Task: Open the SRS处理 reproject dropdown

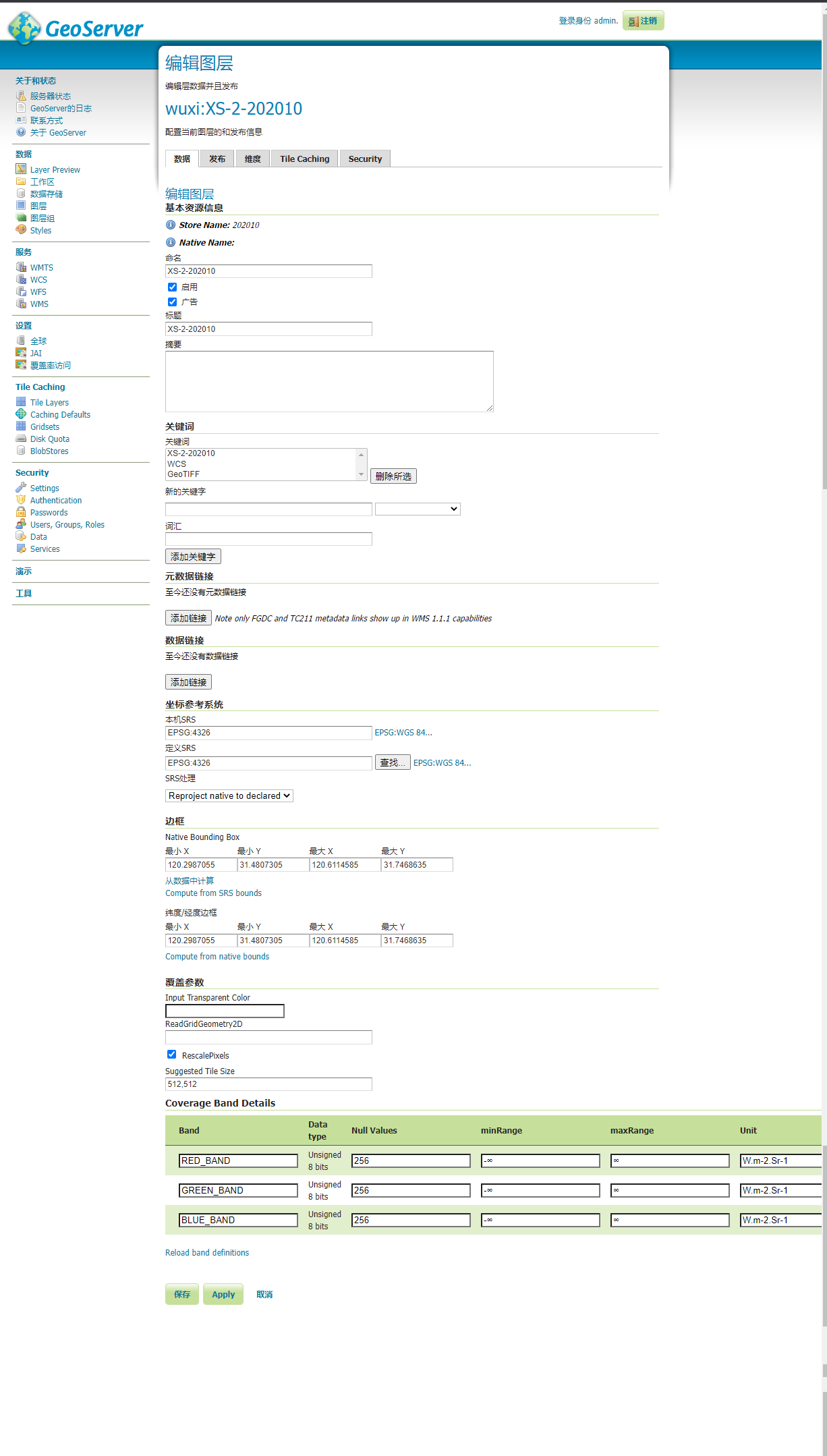Action: (229, 796)
